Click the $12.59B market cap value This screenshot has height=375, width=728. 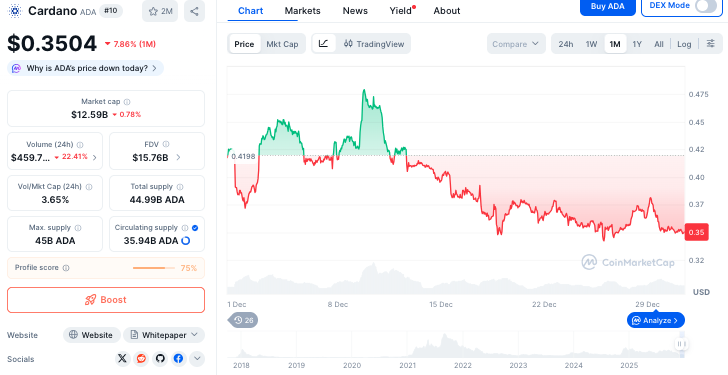pos(90,114)
